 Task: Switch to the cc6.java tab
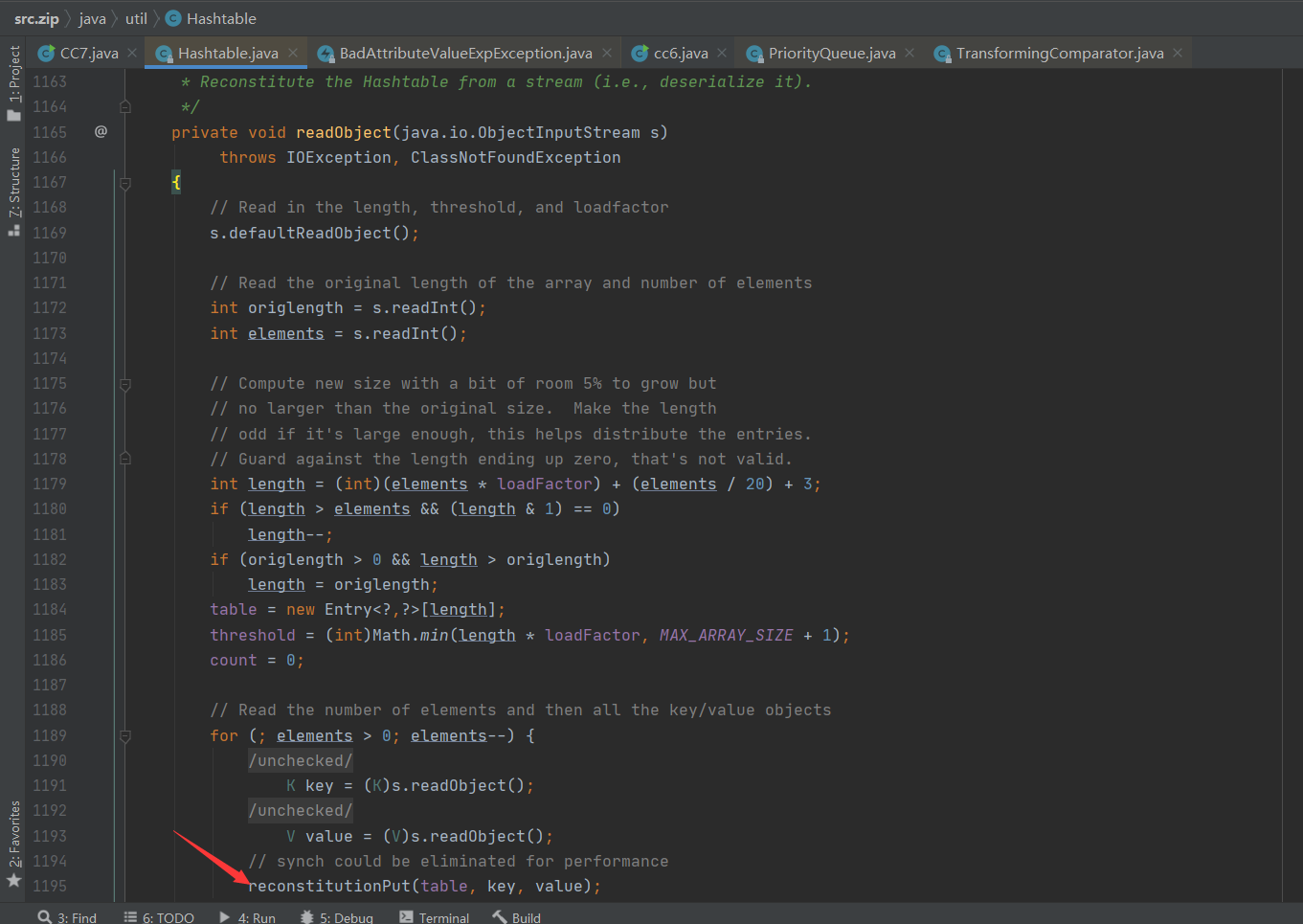pyautogui.click(x=681, y=54)
